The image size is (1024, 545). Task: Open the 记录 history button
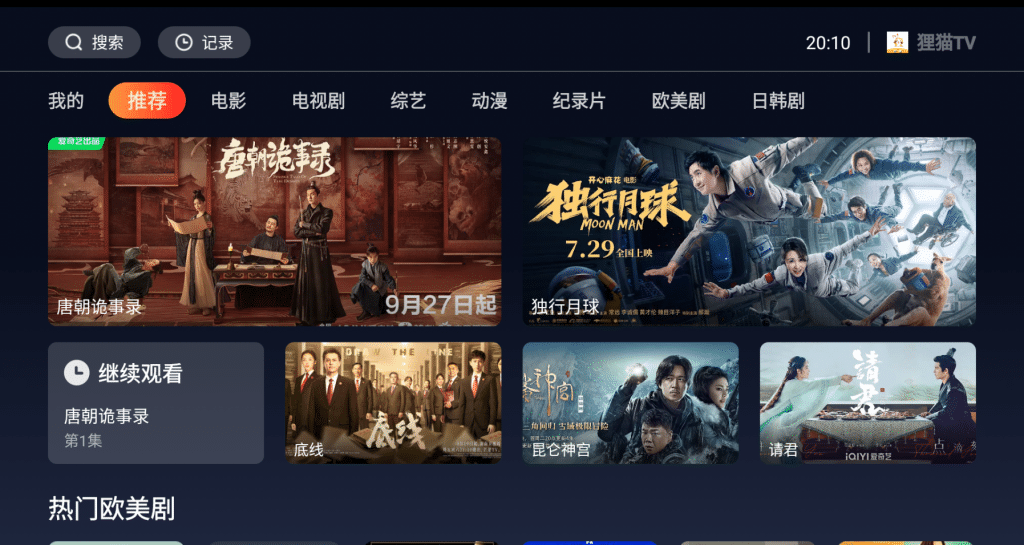(204, 42)
